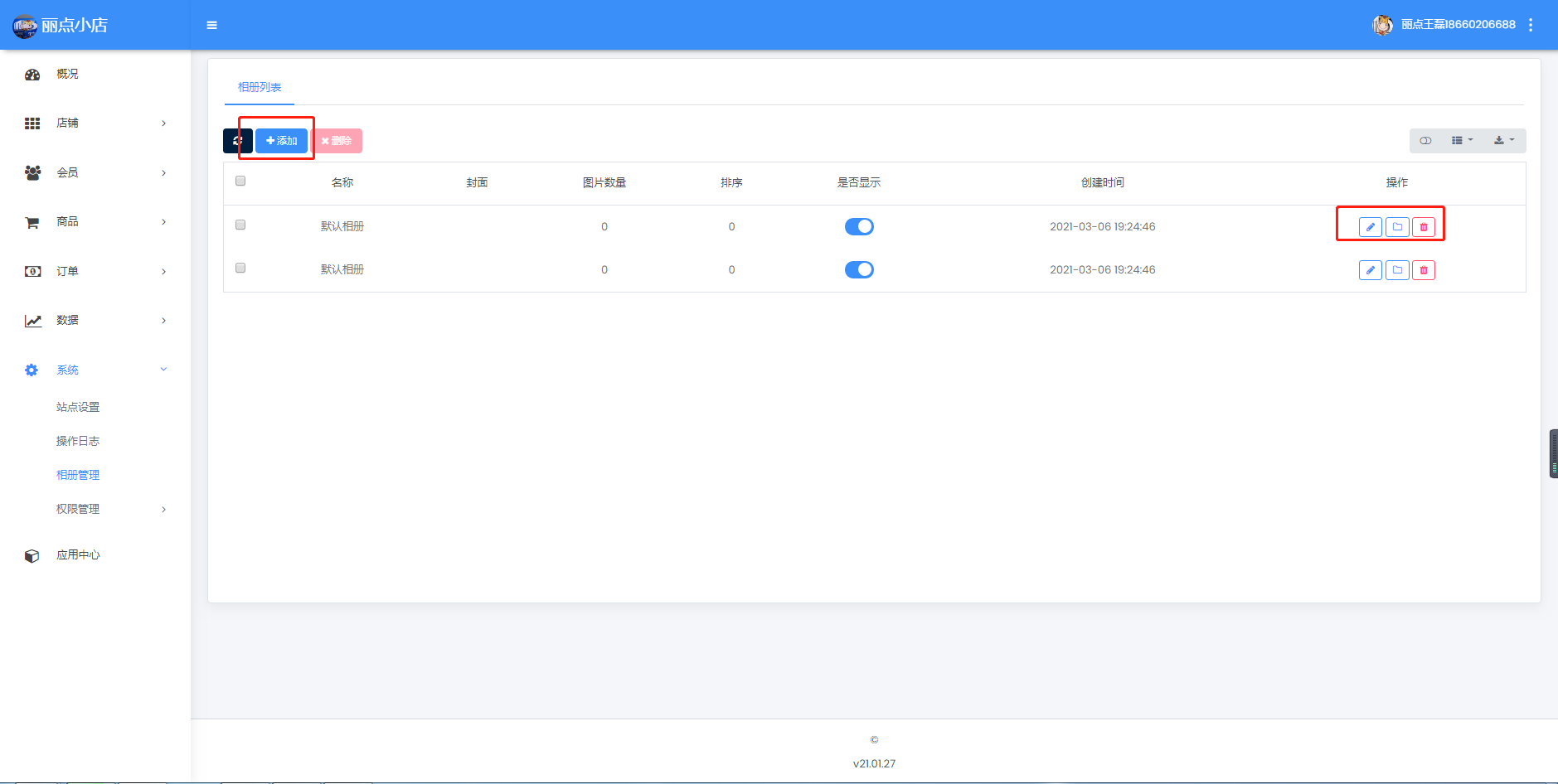Click the username 丽点王磊18660206688
Viewport: 1558px width, 784px height.
[1459, 25]
